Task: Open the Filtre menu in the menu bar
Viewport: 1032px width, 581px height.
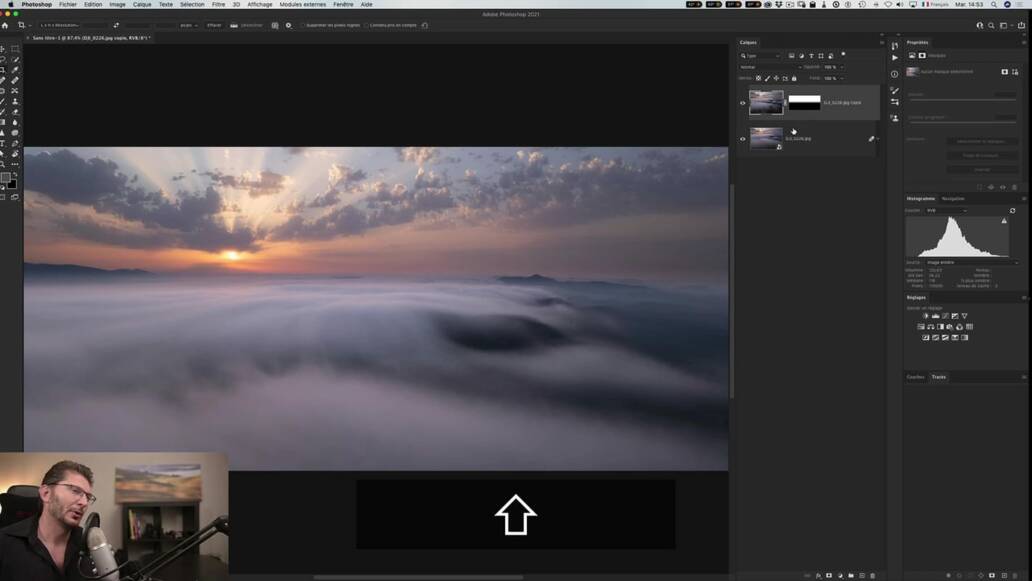Action: click(x=215, y=4)
